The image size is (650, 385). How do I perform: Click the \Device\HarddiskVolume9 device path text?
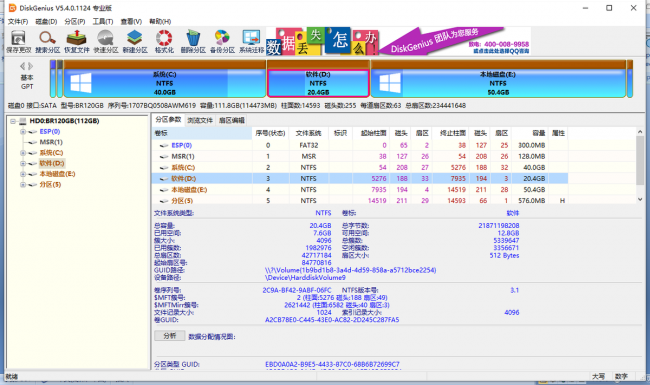(305, 278)
